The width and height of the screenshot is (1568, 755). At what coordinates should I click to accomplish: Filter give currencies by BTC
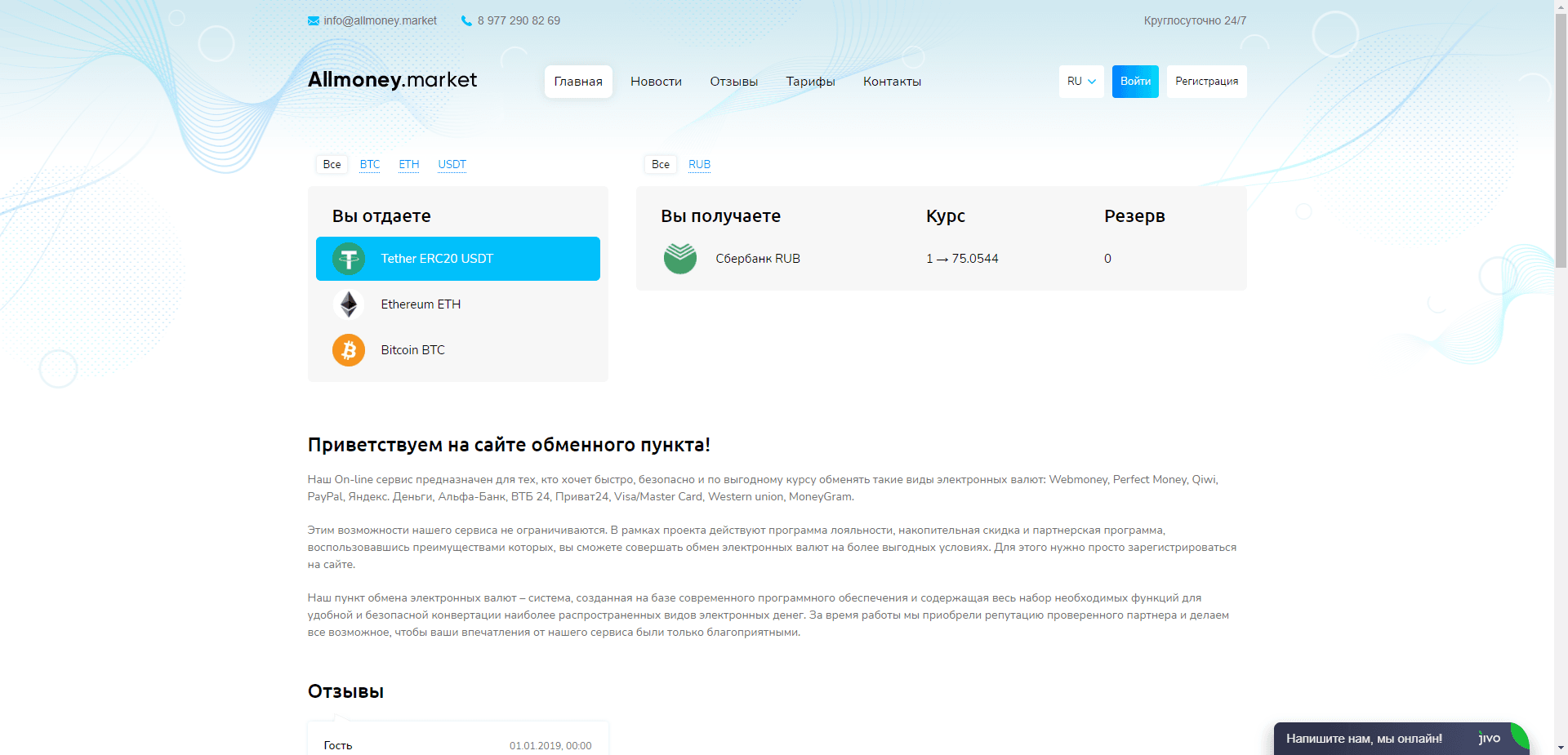pyautogui.click(x=369, y=164)
